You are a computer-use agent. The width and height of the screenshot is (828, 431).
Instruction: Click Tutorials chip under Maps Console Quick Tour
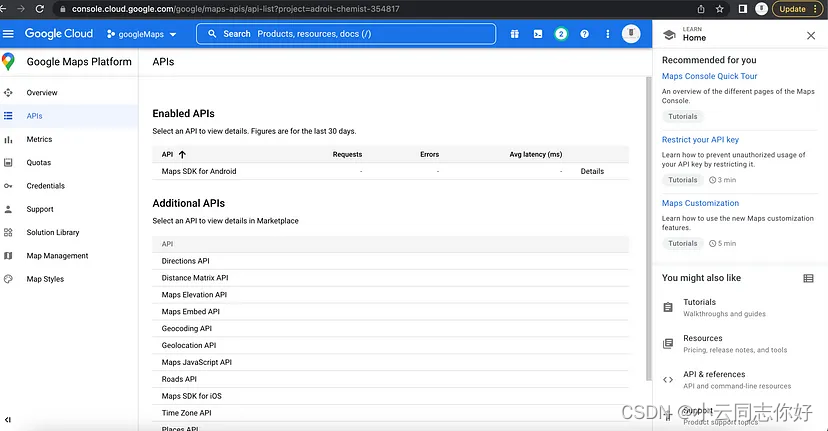(682, 116)
